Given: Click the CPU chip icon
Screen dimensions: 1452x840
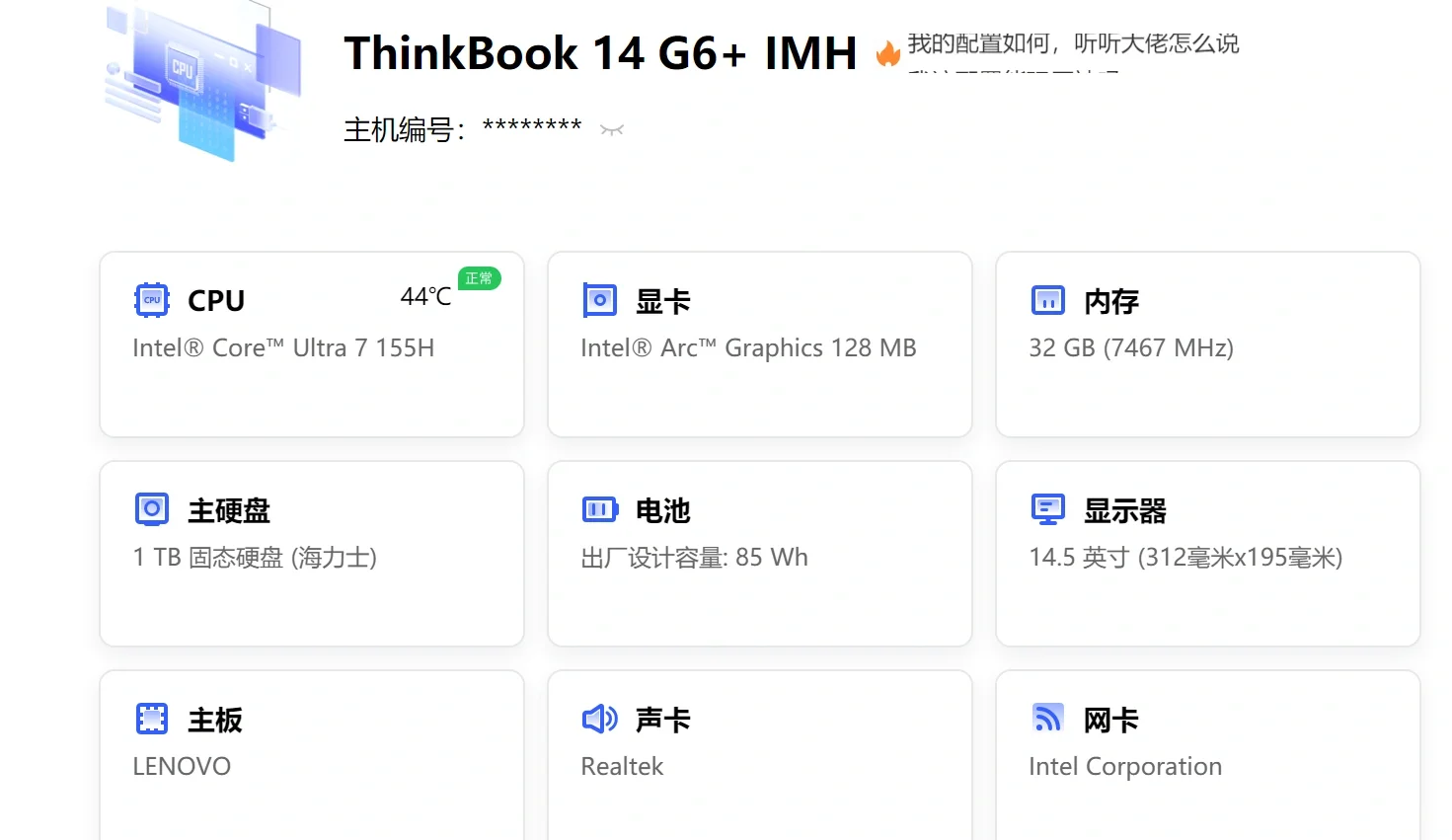Looking at the screenshot, I should (x=152, y=300).
